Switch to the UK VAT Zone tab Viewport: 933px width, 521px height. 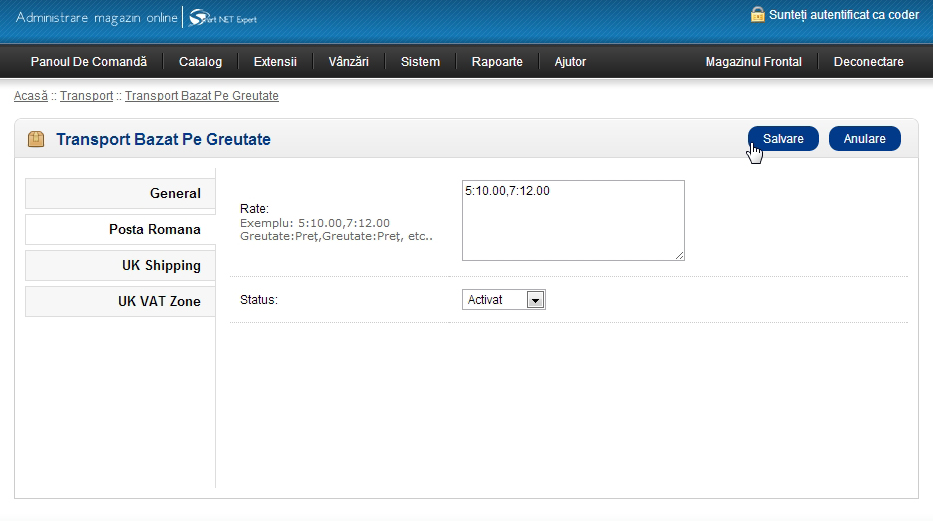coord(120,302)
